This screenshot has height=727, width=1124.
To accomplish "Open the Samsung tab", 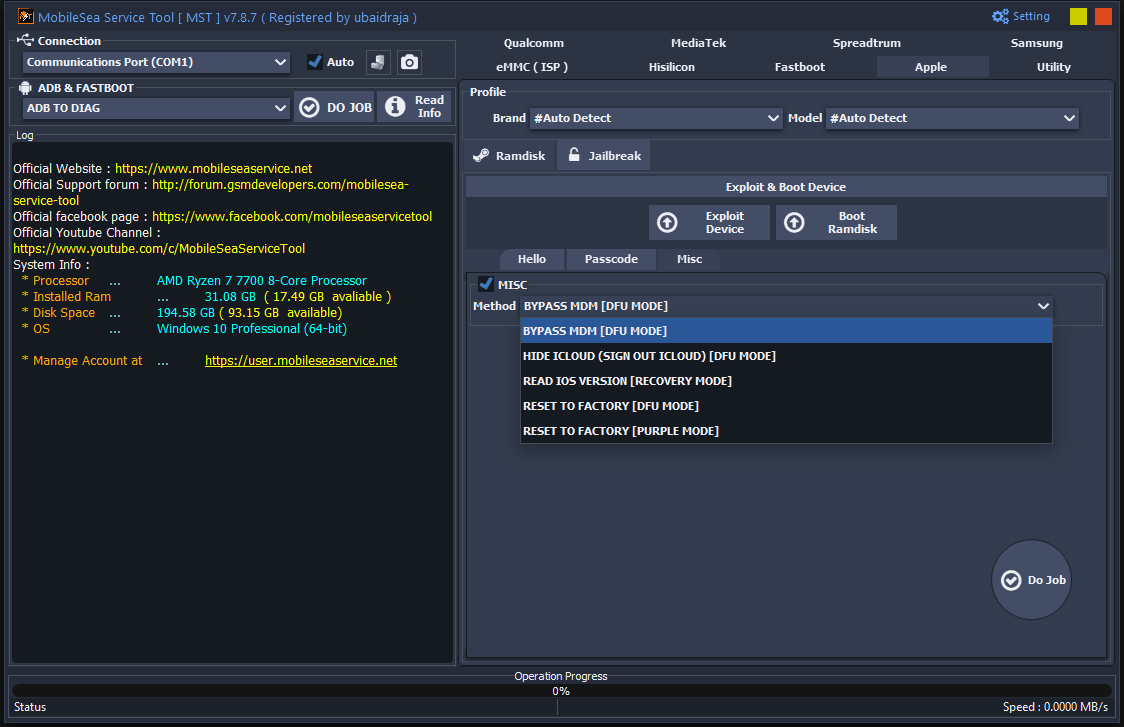I will [1036, 43].
